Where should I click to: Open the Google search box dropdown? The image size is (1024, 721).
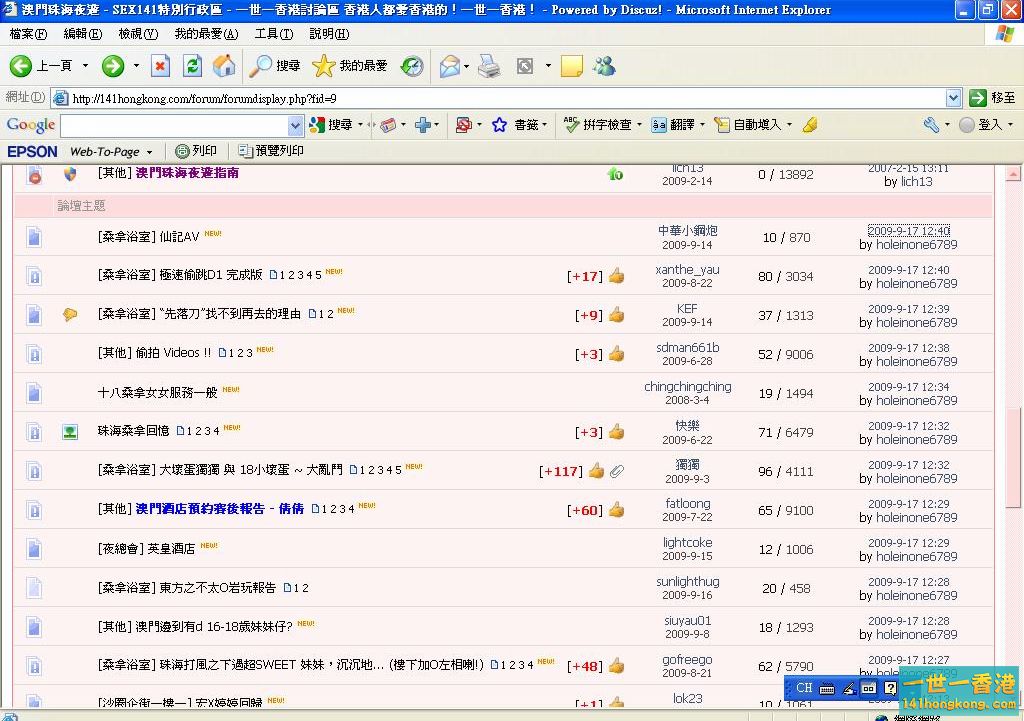click(x=295, y=125)
